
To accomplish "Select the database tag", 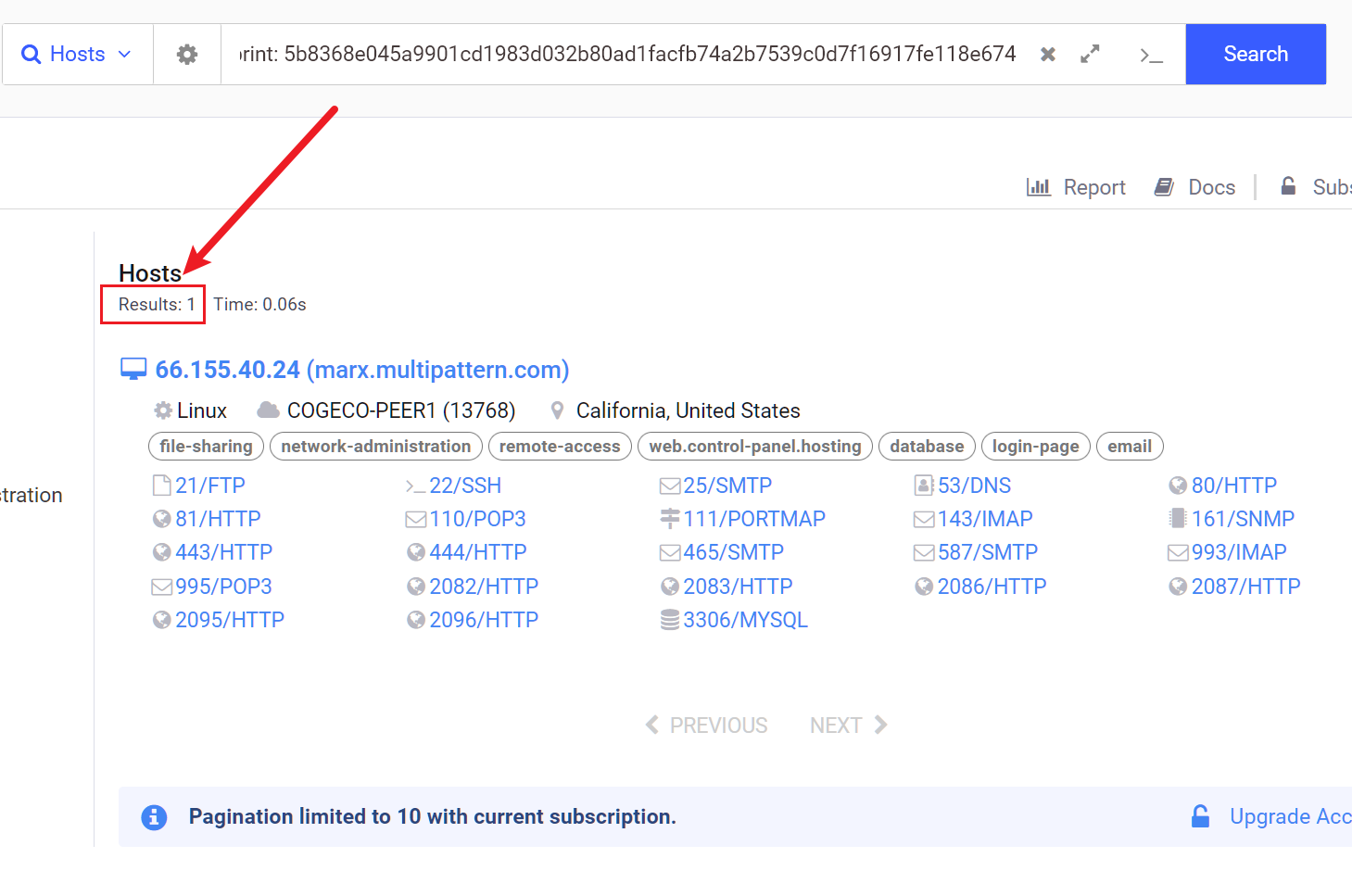I will [927, 447].
